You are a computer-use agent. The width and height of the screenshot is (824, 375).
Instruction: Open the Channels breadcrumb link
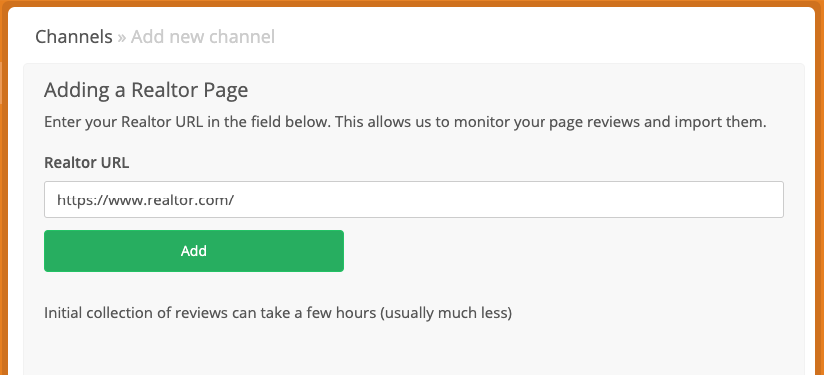pyautogui.click(x=74, y=37)
